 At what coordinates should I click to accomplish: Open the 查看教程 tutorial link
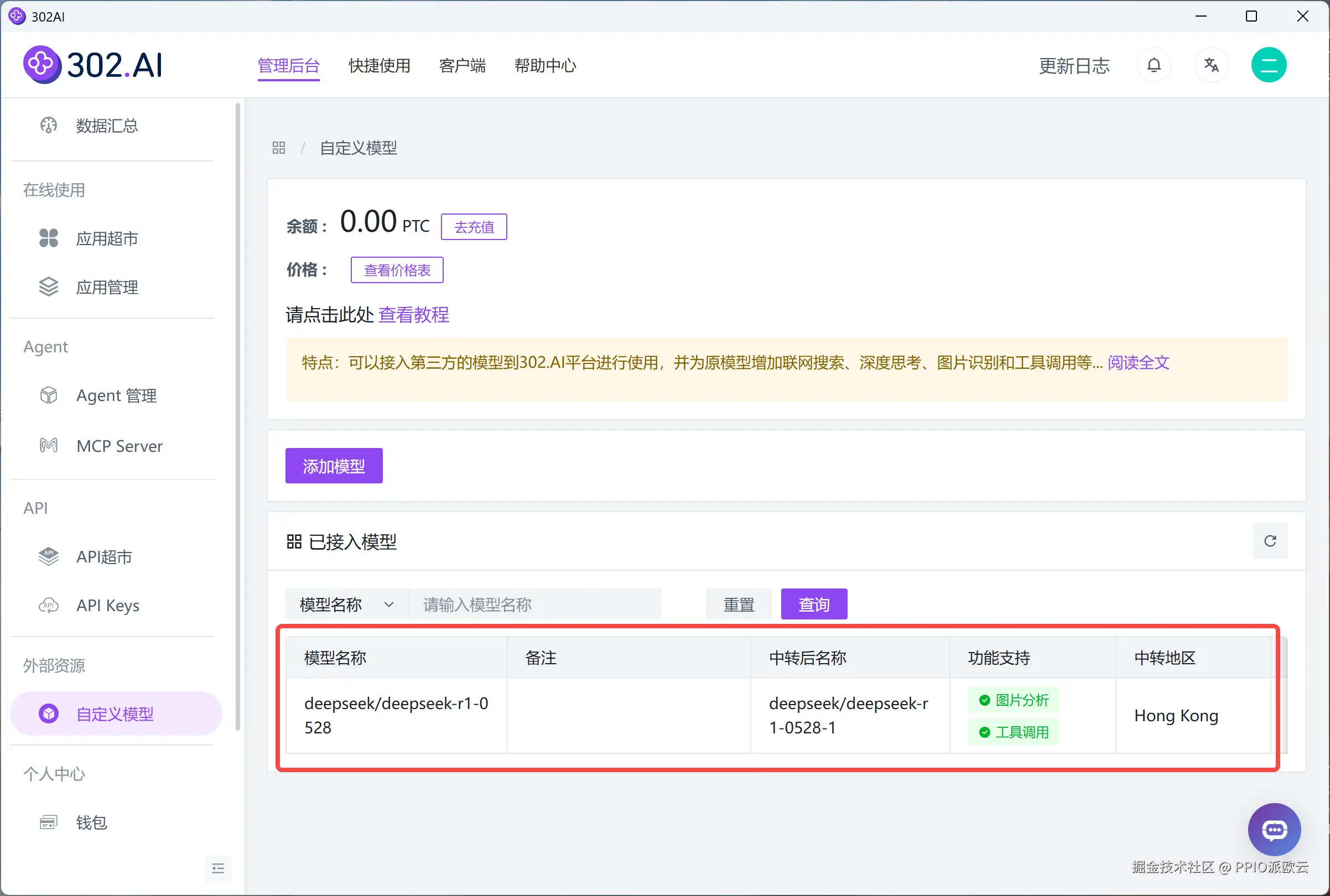tap(413, 315)
